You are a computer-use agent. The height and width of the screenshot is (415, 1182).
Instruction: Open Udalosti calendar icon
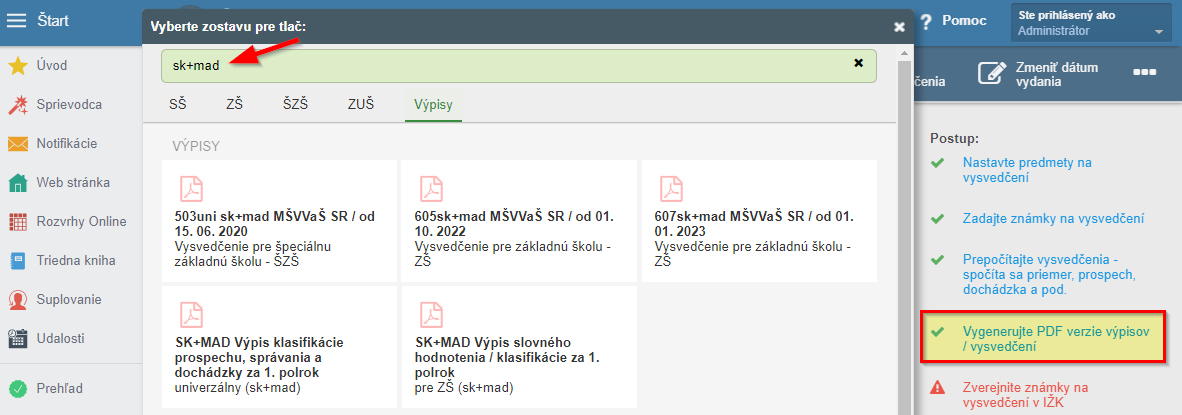(x=17, y=339)
